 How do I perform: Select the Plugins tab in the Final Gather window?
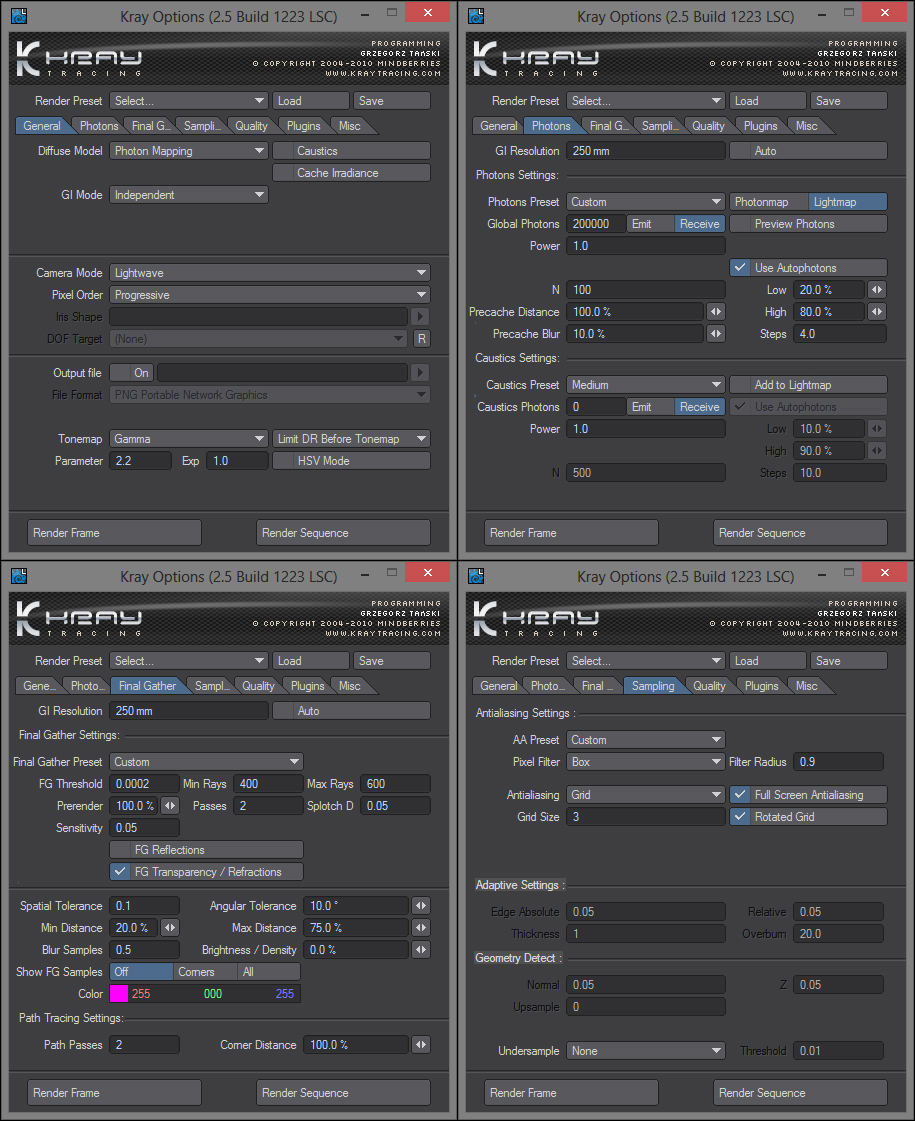pos(307,686)
